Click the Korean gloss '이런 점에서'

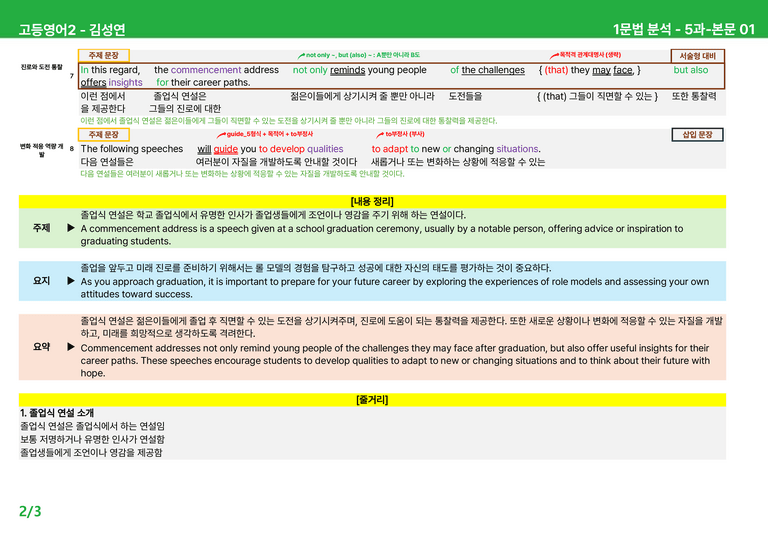[103, 96]
